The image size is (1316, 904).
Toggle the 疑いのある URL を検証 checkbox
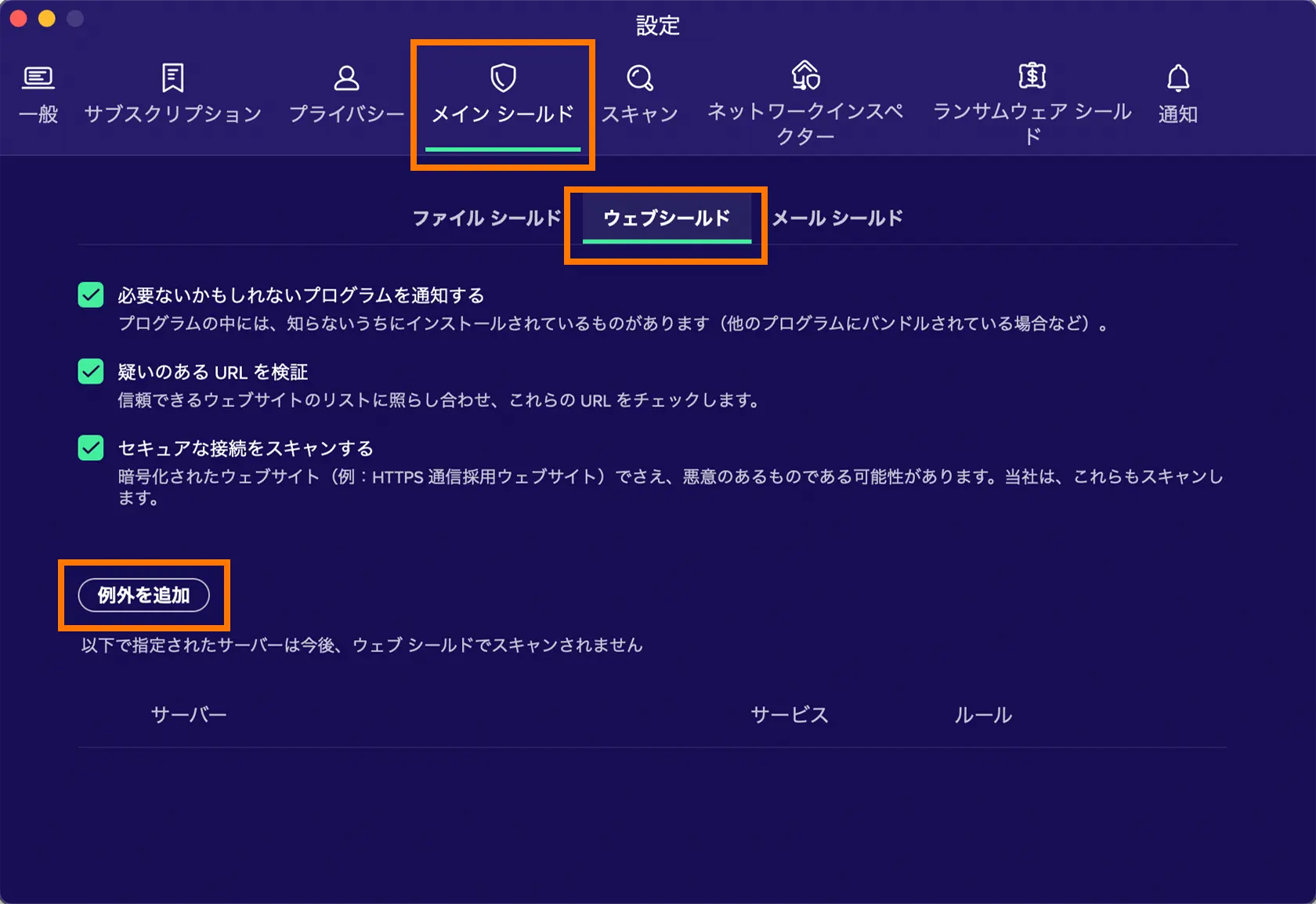point(91,371)
